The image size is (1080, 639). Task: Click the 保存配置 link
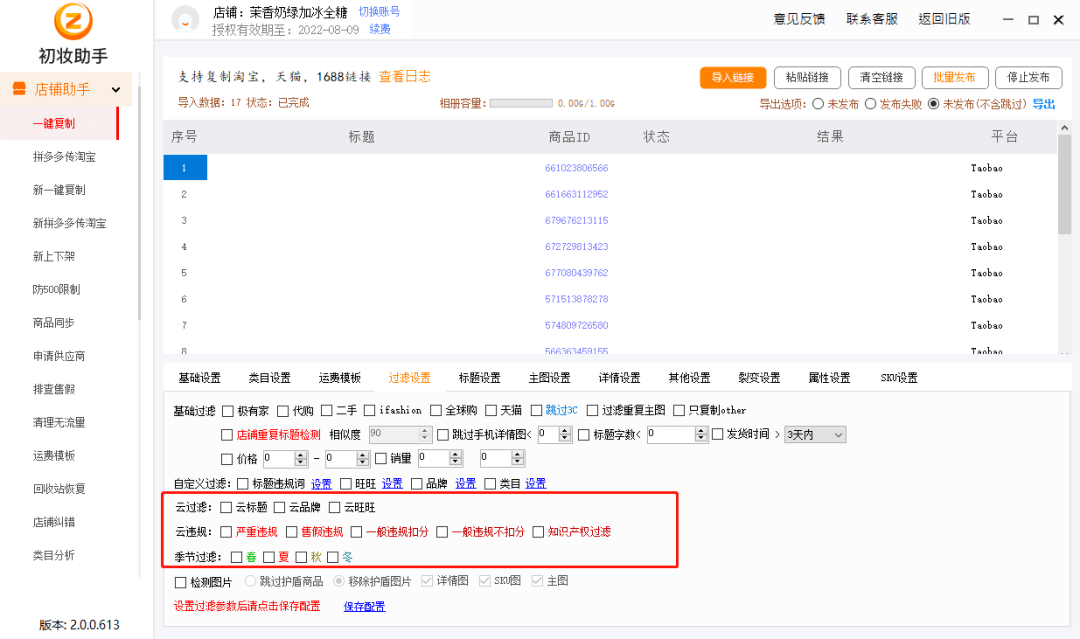click(x=364, y=607)
